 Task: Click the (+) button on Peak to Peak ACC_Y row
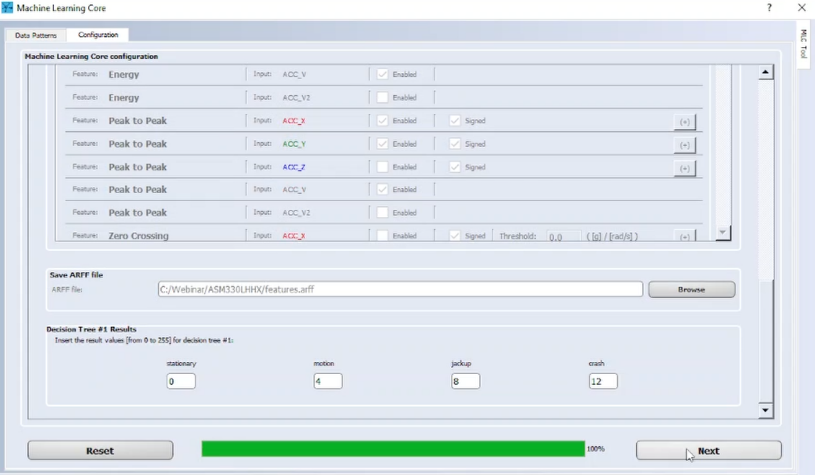click(685, 145)
